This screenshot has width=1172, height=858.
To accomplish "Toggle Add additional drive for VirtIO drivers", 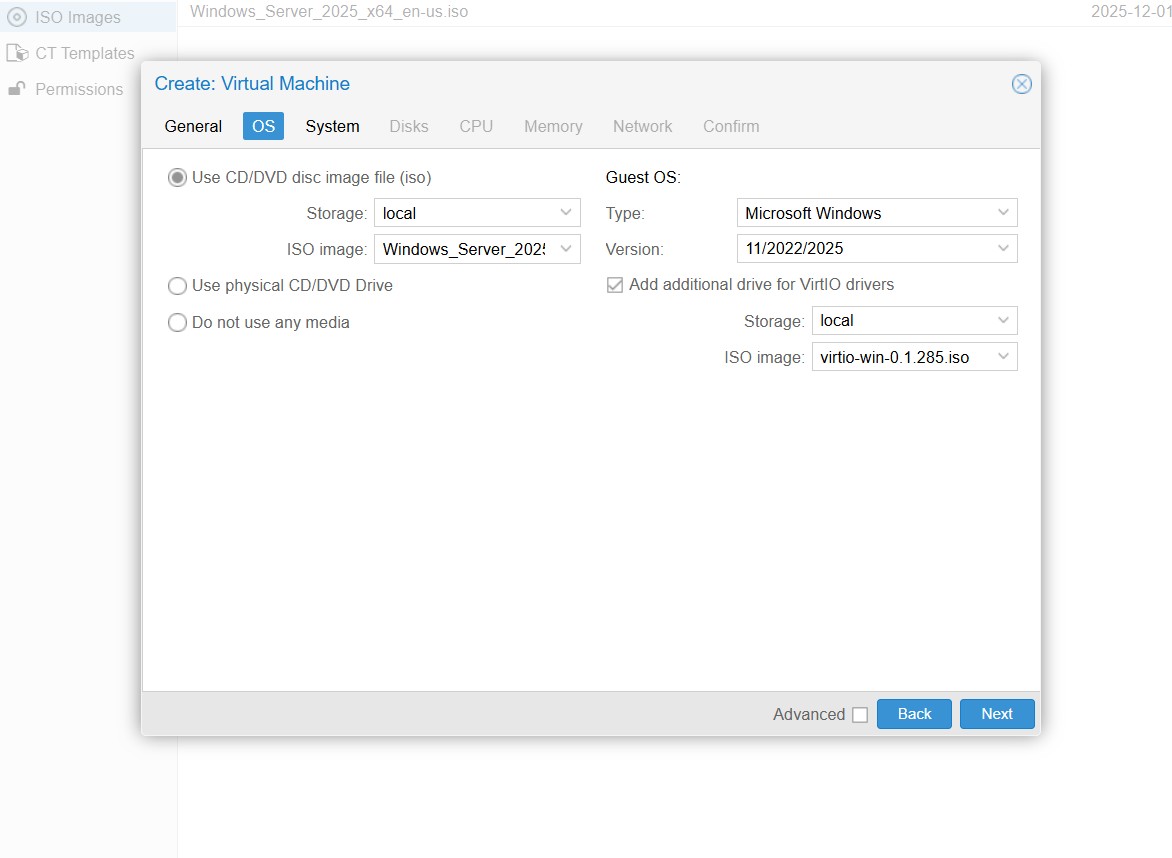I will coord(615,285).
